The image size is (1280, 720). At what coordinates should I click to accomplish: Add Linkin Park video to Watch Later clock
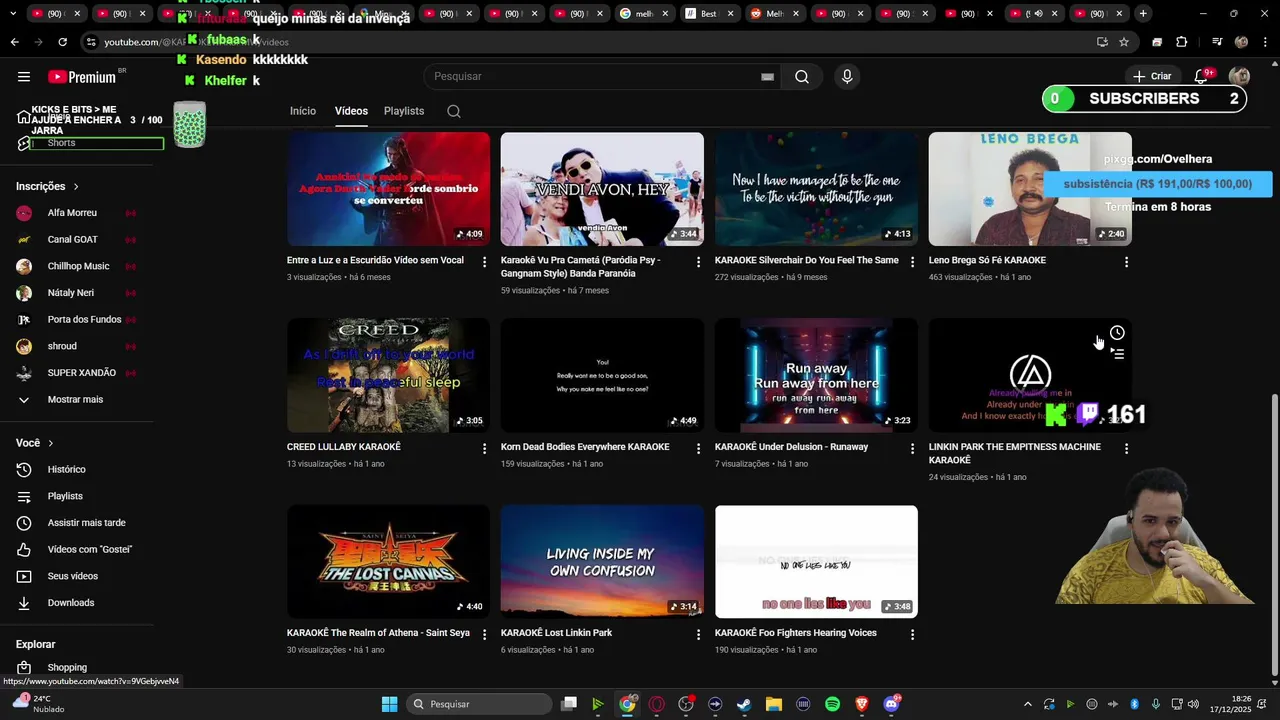[1117, 333]
